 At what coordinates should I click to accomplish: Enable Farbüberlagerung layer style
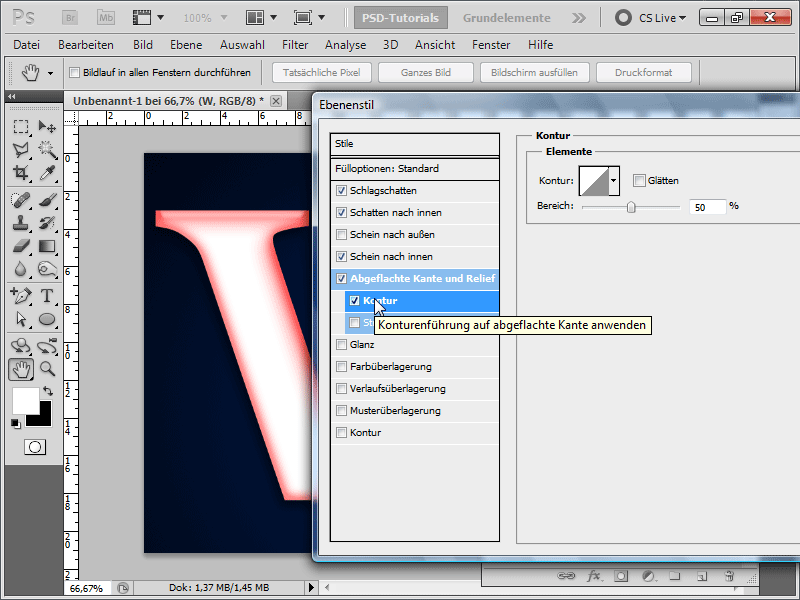point(341,367)
